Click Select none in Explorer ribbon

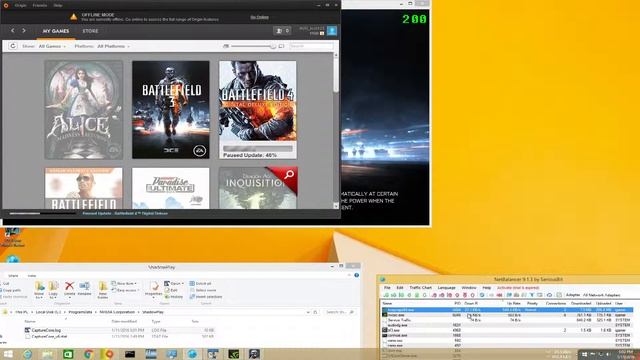pos(203,290)
